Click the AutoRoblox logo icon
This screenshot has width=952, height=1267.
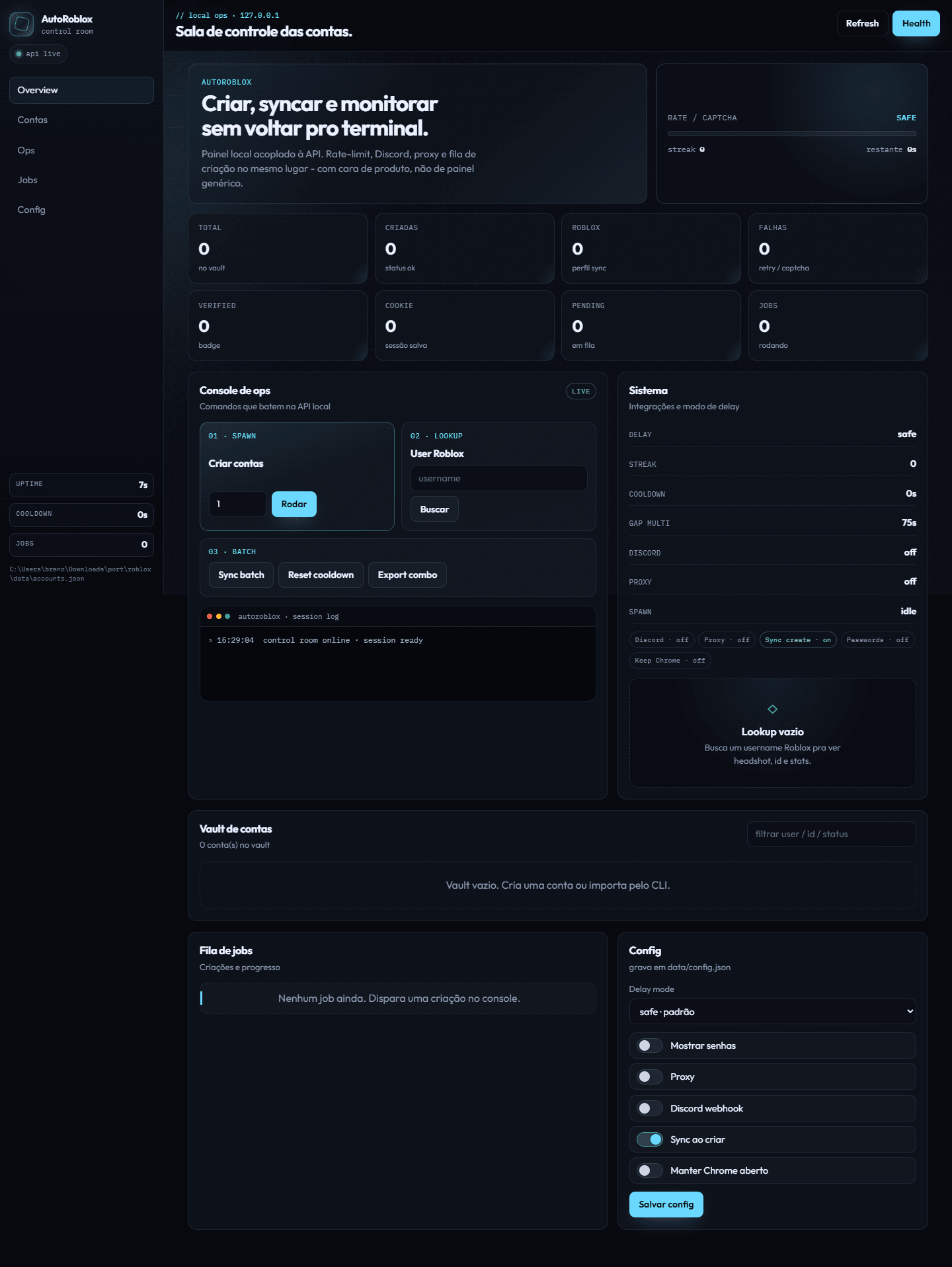[x=22, y=24]
